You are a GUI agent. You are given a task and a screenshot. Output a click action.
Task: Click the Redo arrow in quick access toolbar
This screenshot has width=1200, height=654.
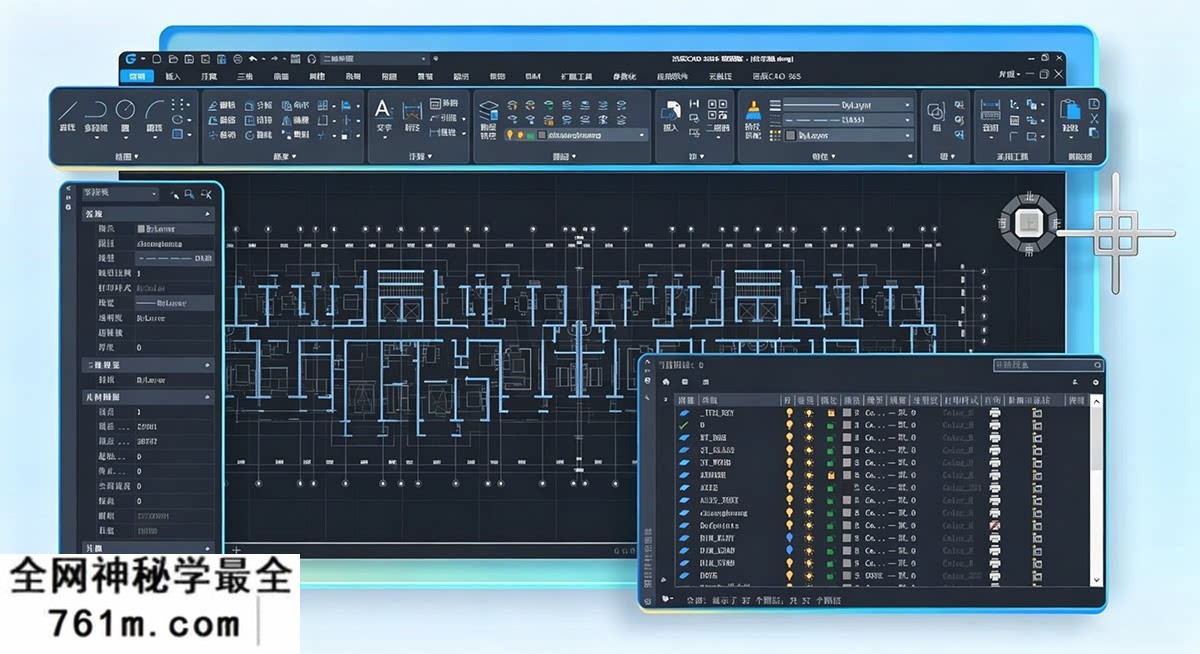pos(275,59)
